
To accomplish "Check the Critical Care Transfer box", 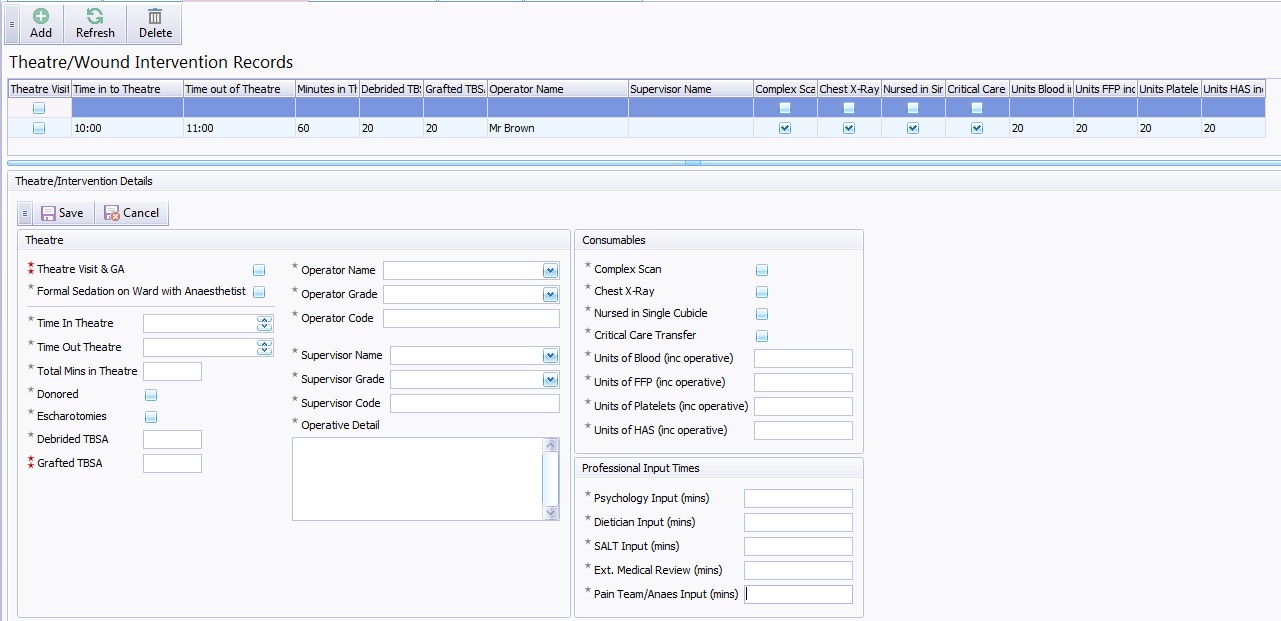I will click(762, 336).
